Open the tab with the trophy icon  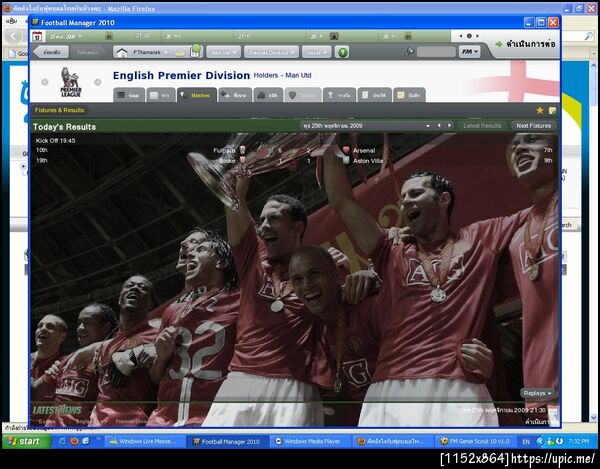(339, 95)
